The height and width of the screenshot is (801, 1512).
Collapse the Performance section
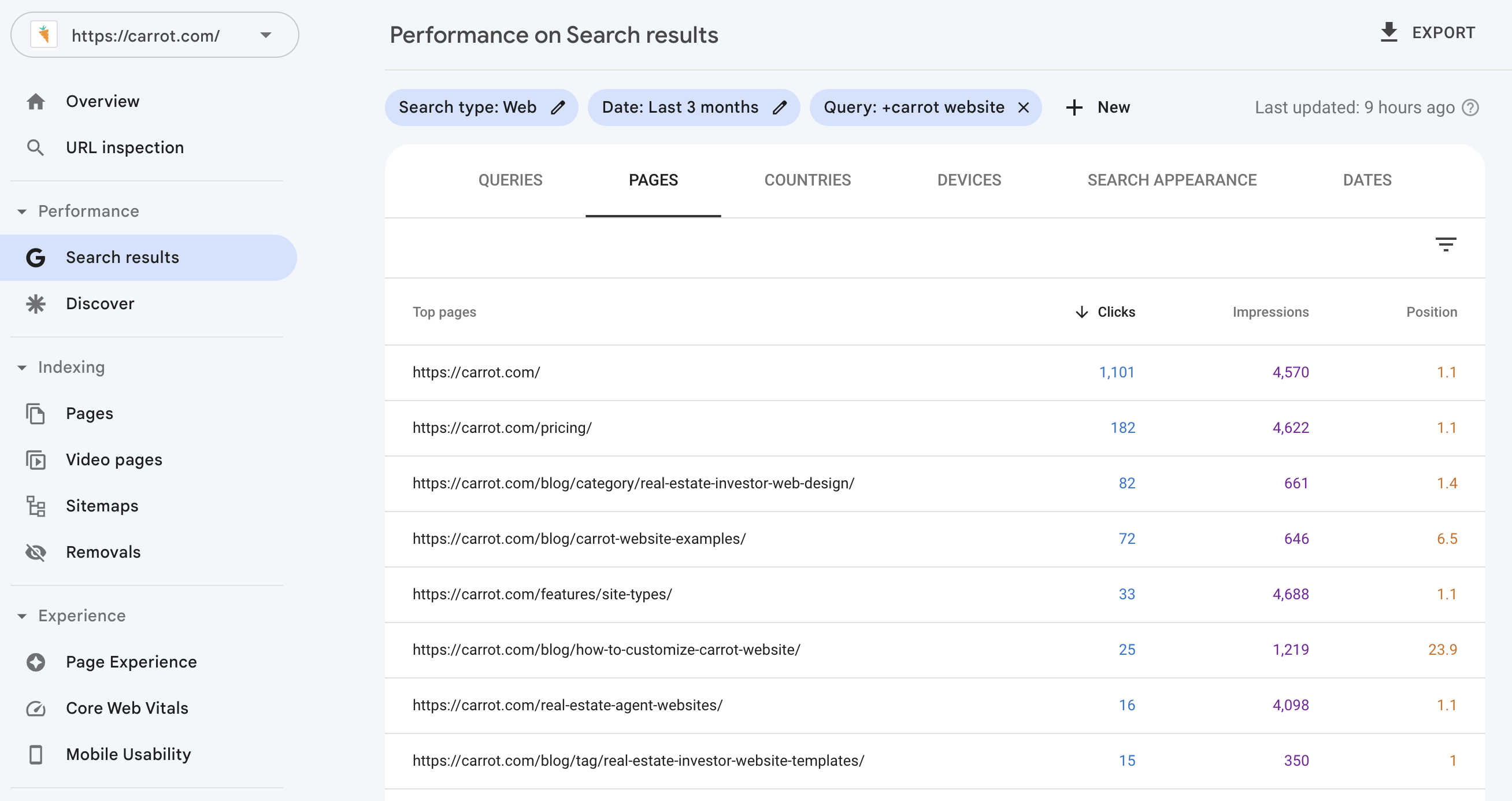[x=23, y=212]
